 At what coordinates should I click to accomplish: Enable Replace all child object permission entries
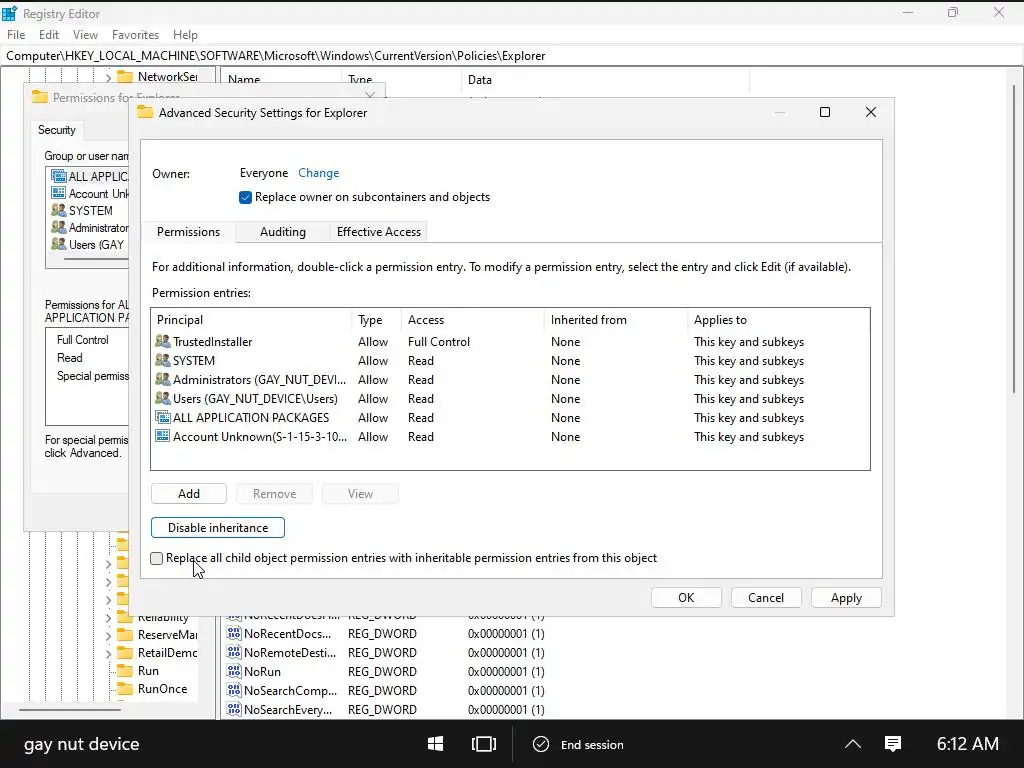click(x=157, y=558)
